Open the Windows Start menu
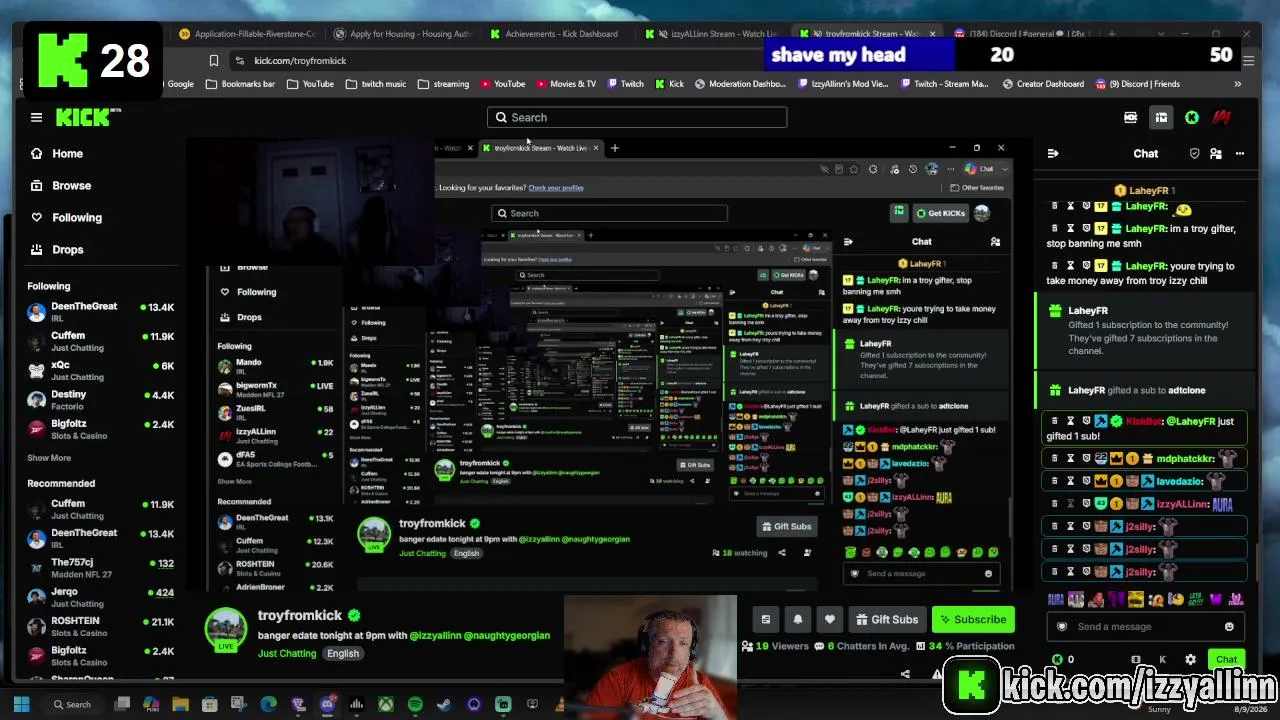Screen dimensions: 1280x720 [21, 705]
